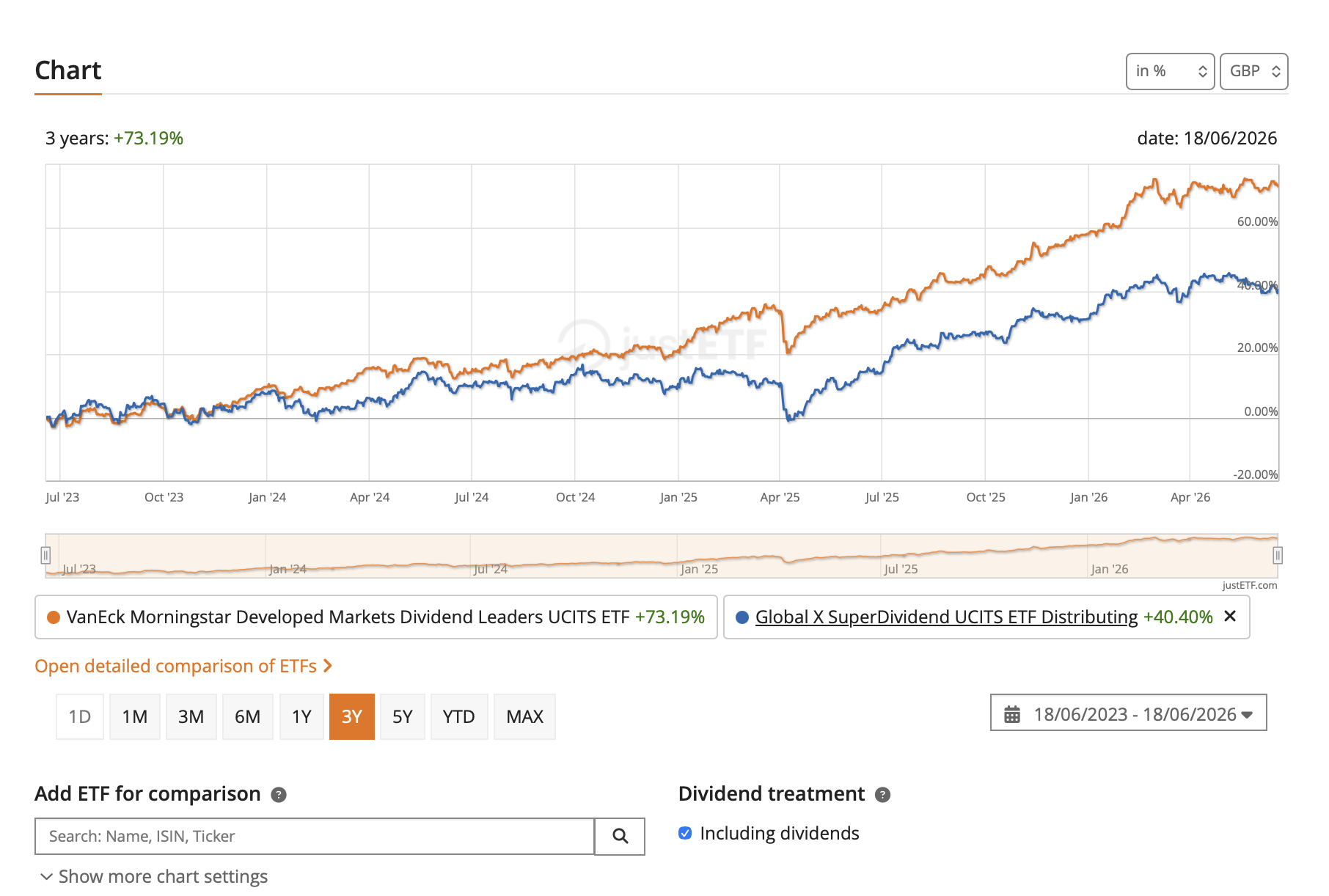
Task: Expand Show more chart settings
Action: (154, 876)
